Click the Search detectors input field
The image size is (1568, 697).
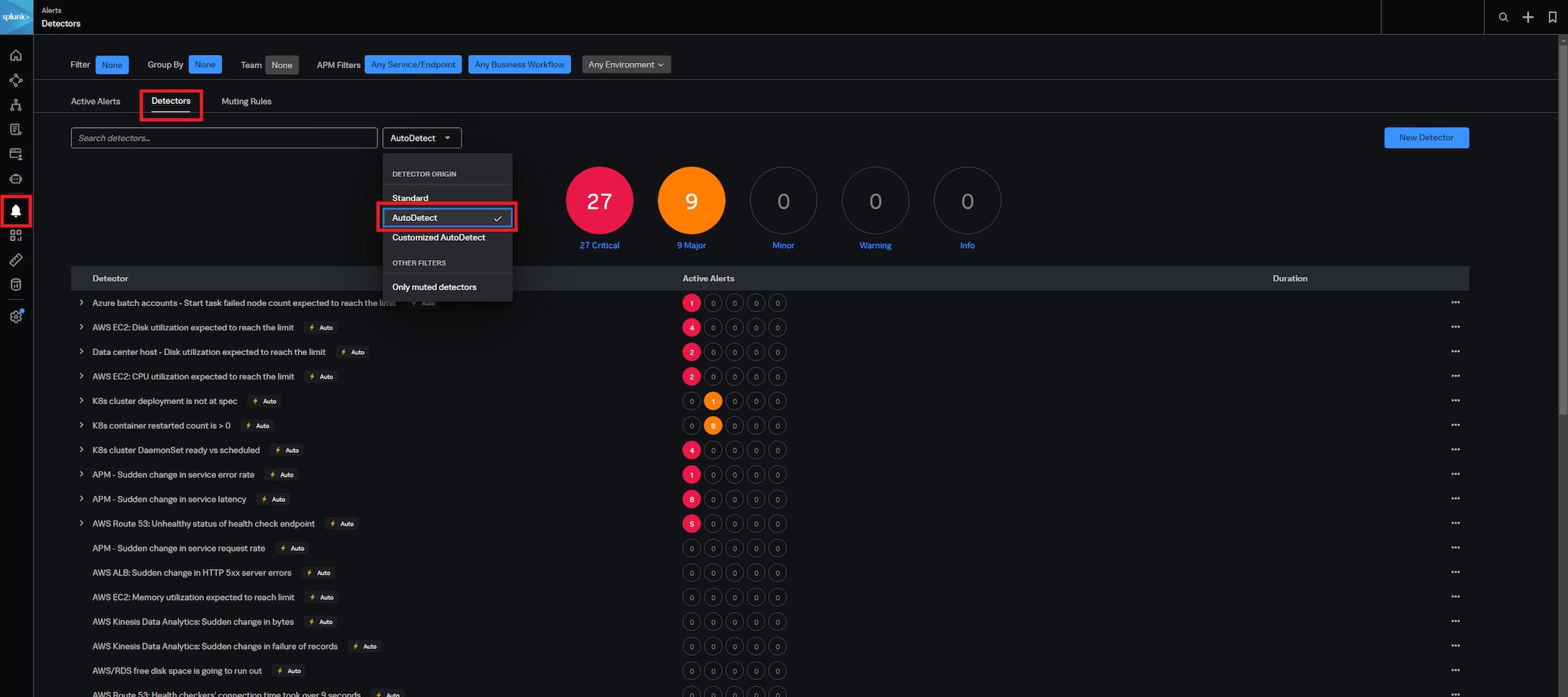point(224,138)
